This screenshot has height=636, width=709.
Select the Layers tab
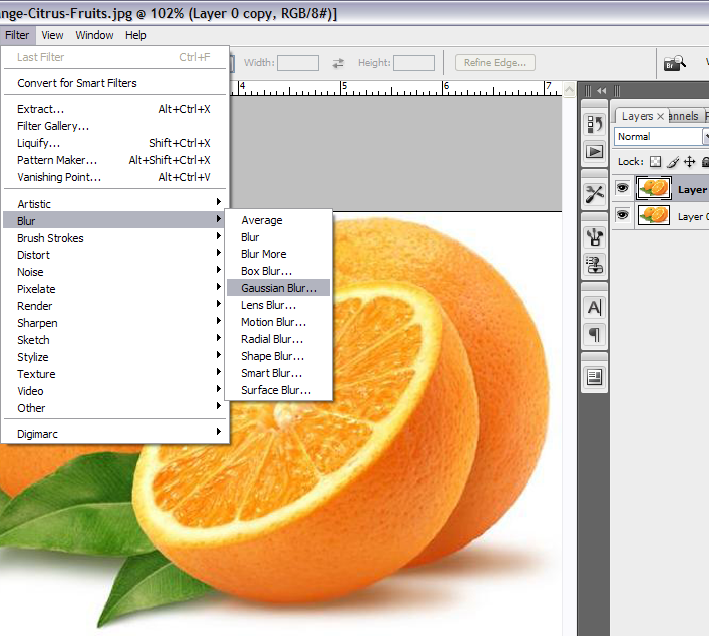click(x=637, y=116)
